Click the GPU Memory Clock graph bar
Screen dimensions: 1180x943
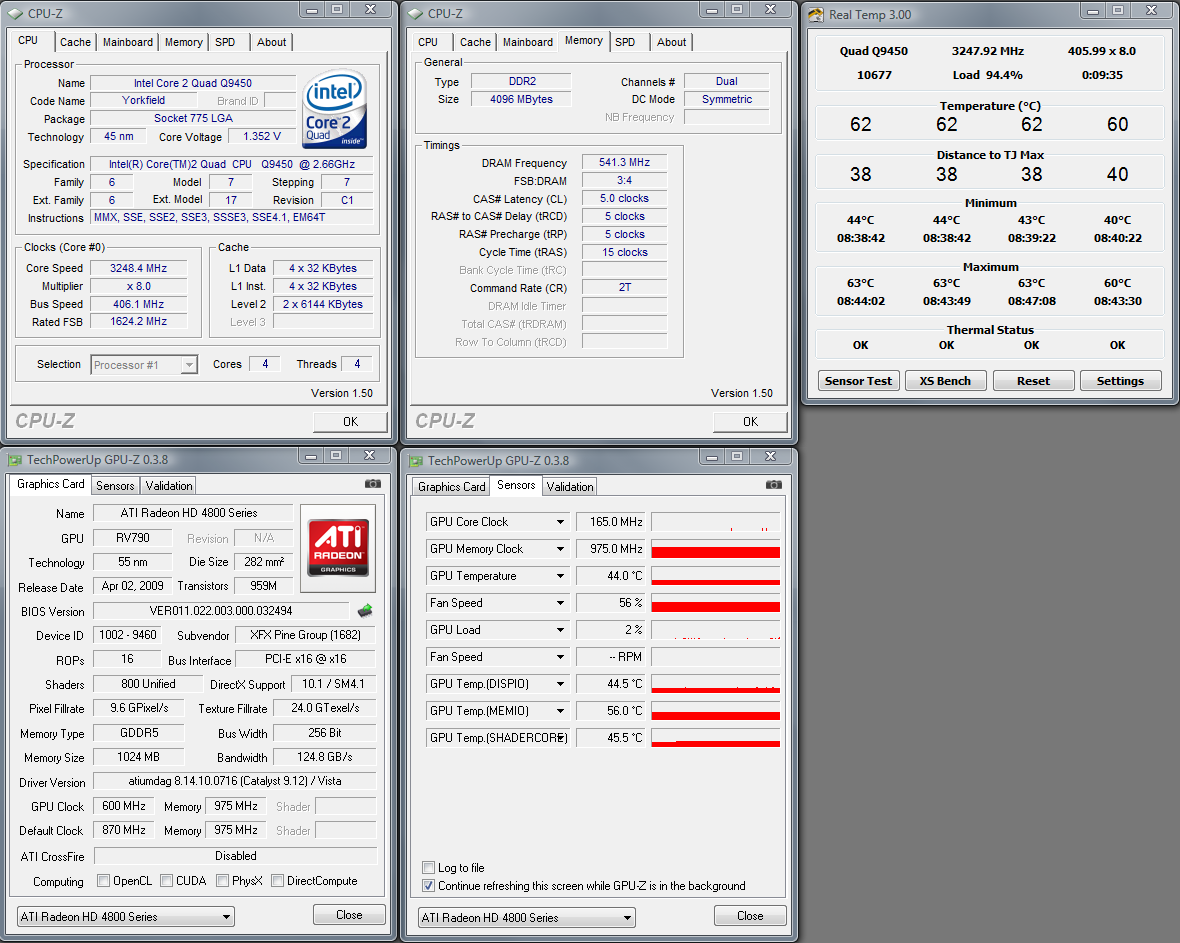point(716,549)
